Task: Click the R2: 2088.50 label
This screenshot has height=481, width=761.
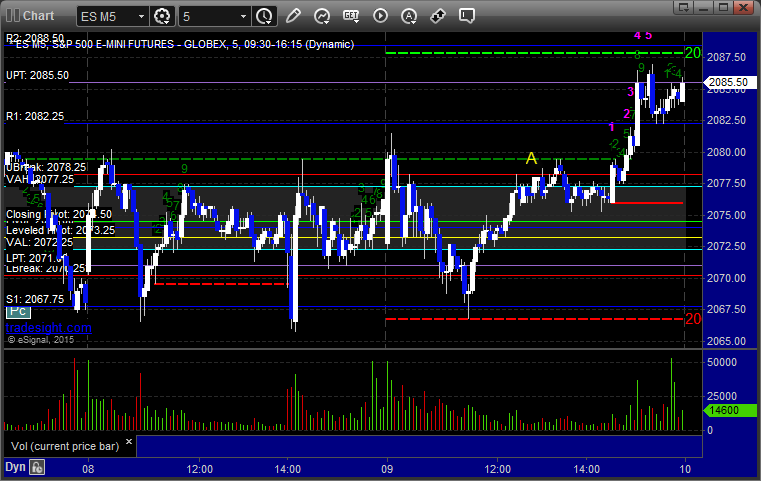Action: (34, 38)
